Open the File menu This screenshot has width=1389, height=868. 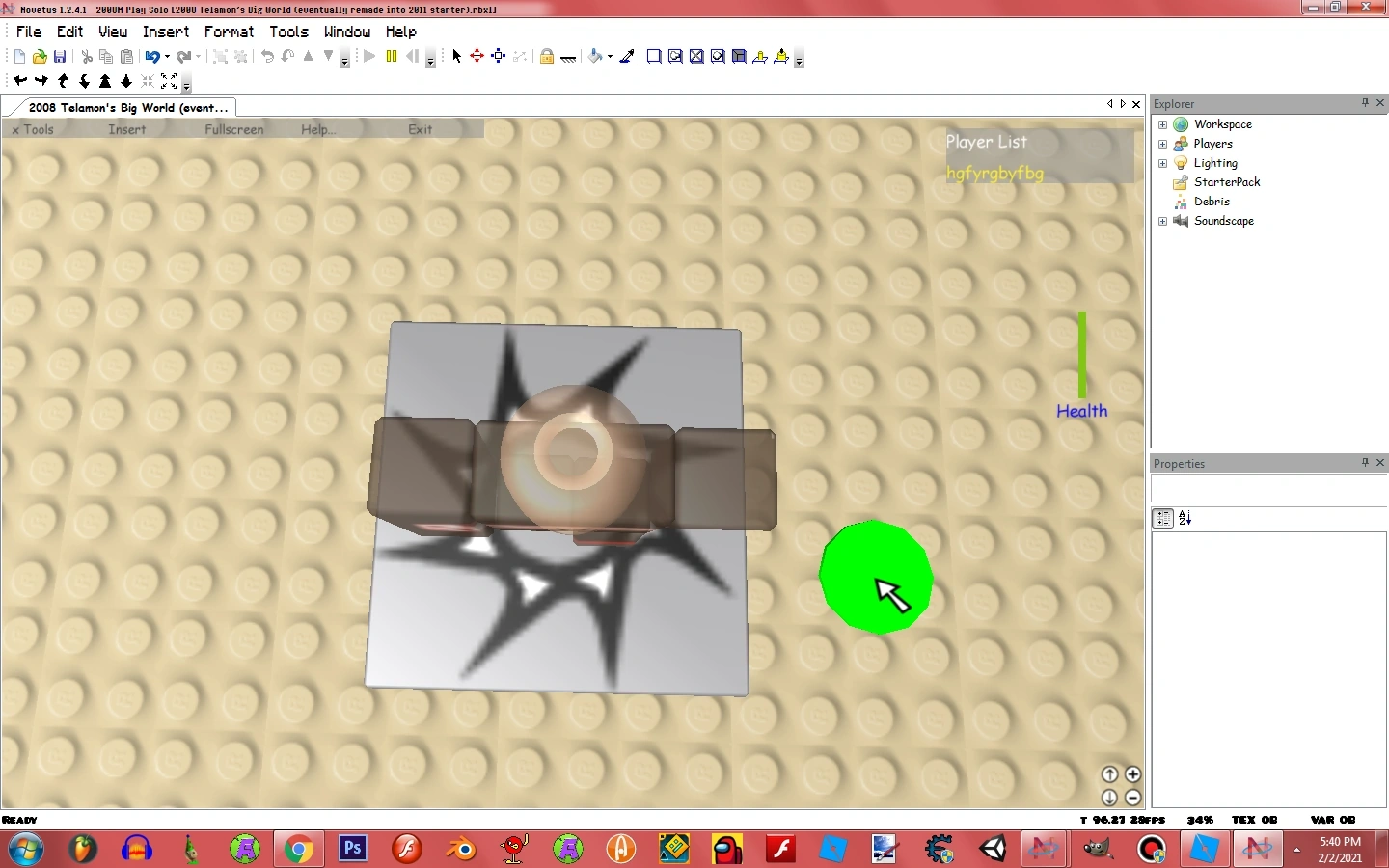[29, 32]
